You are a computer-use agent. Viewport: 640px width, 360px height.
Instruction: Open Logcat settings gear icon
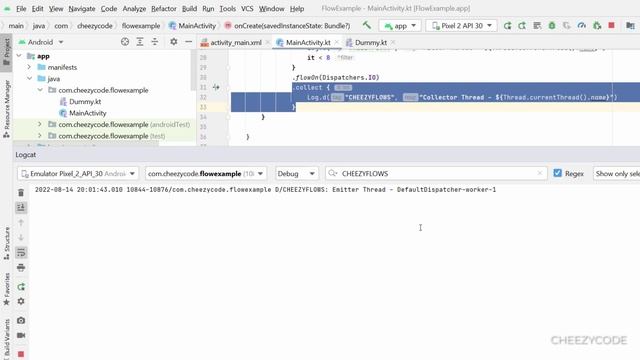[21, 301]
